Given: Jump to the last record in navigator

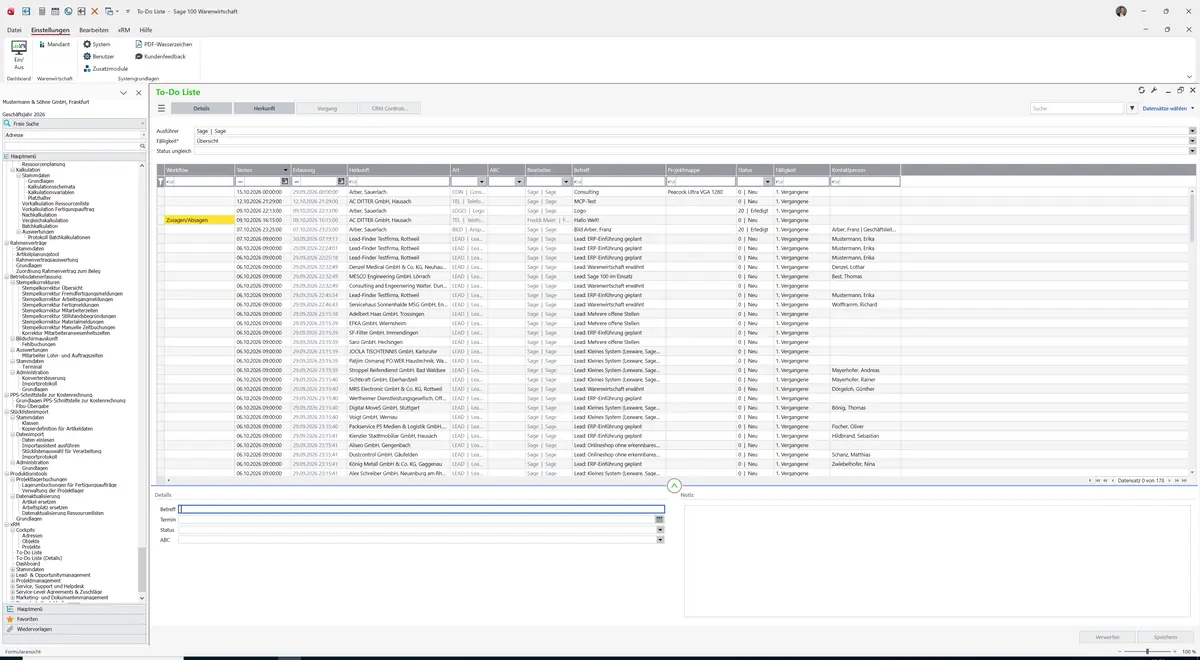Looking at the screenshot, I should (1187, 481).
